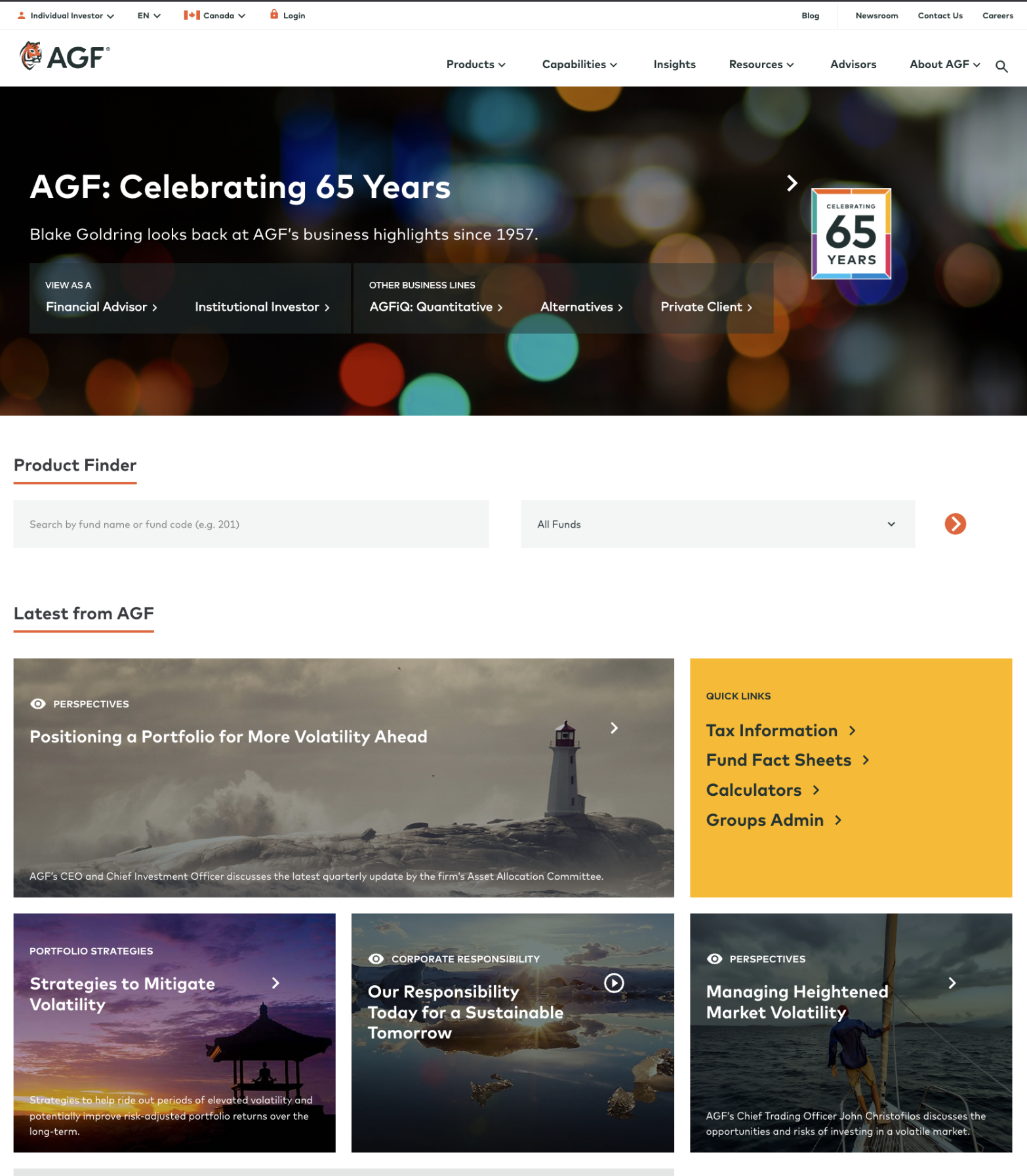The width and height of the screenshot is (1027, 1176).
Task: Open the All Funds dropdown
Action: pos(717,524)
